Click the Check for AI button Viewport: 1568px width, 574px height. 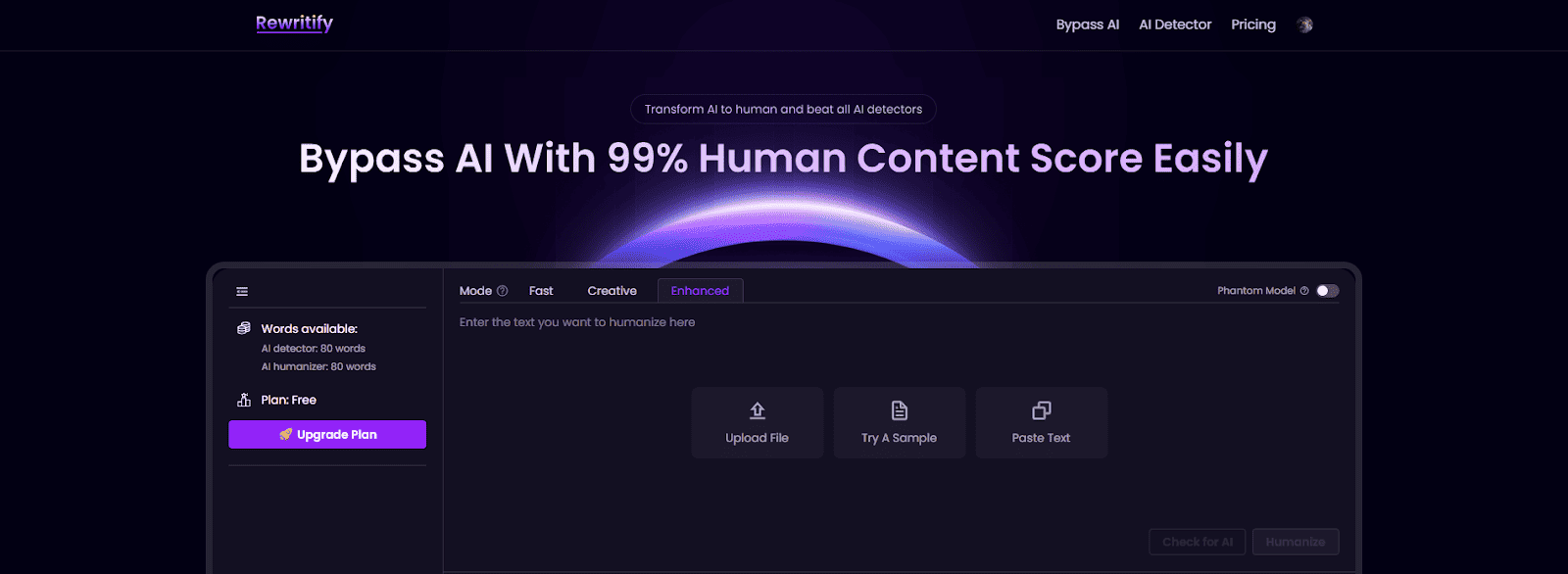[1197, 542]
